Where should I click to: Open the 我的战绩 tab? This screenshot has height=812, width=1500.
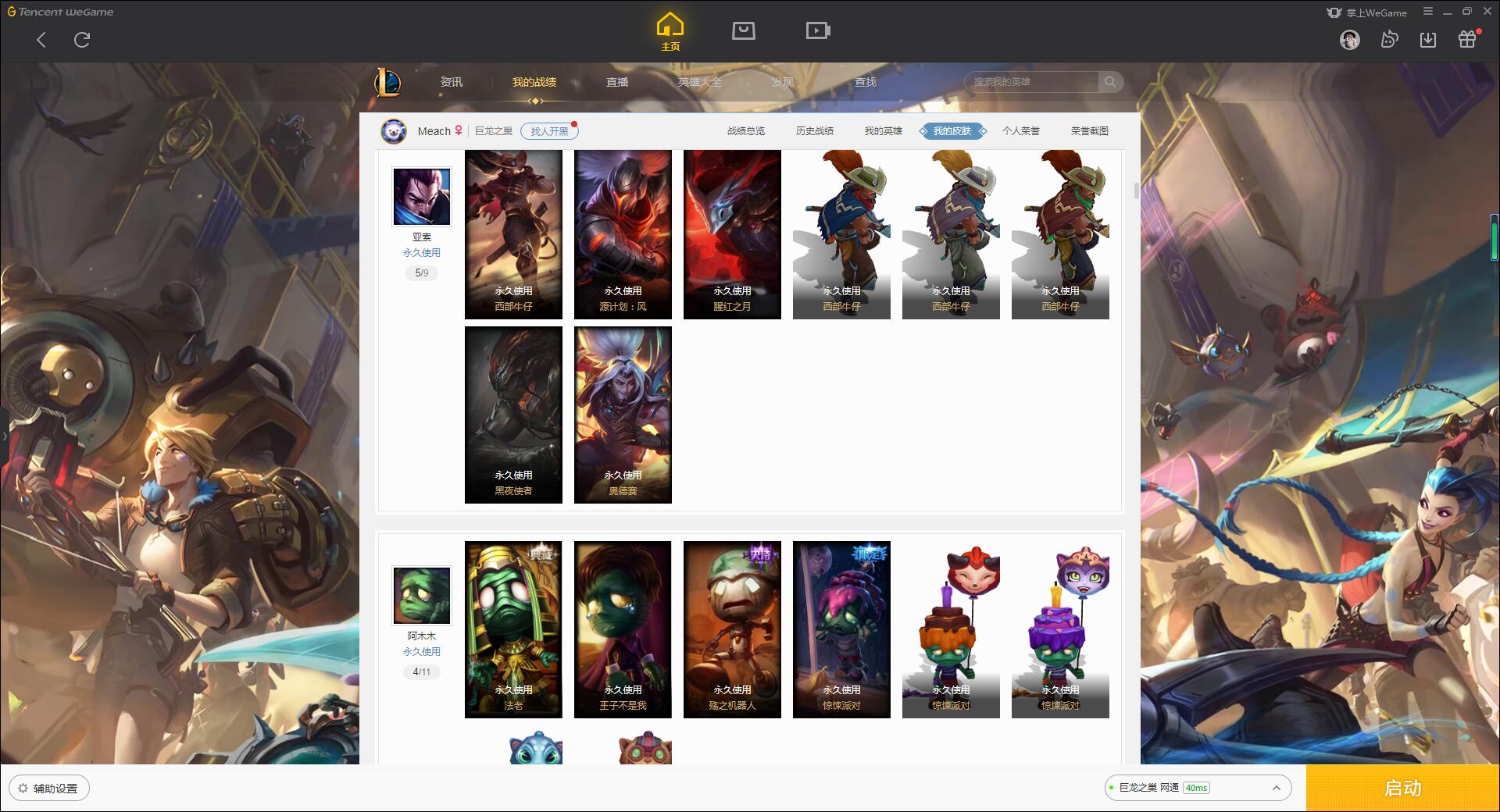534,82
